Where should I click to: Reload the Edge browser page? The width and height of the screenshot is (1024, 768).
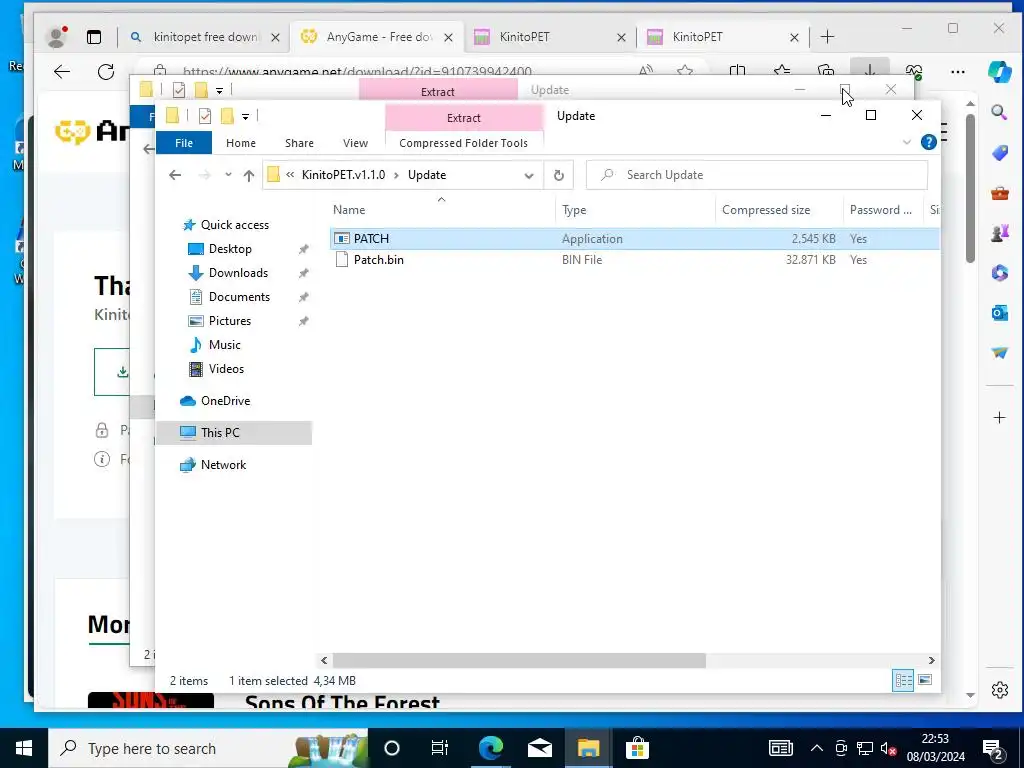106,72
